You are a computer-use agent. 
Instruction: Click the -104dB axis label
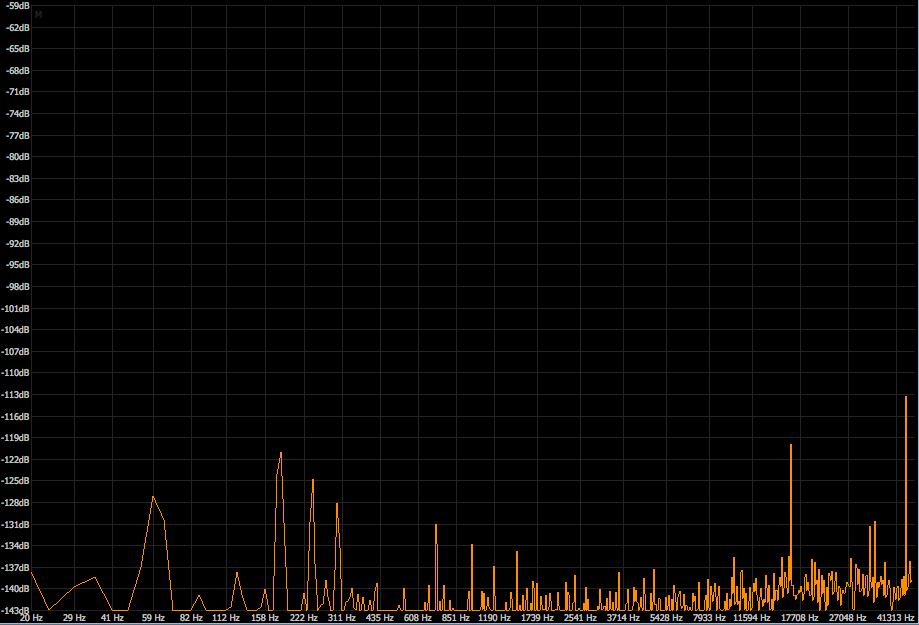15,330
